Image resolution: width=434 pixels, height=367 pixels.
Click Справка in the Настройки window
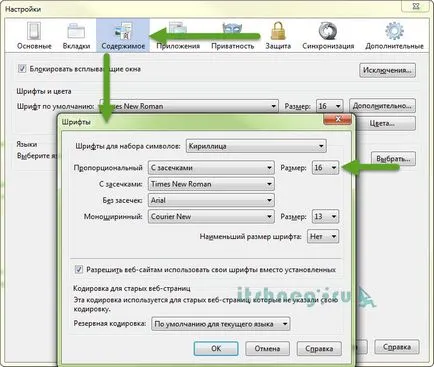coord(397,347)
